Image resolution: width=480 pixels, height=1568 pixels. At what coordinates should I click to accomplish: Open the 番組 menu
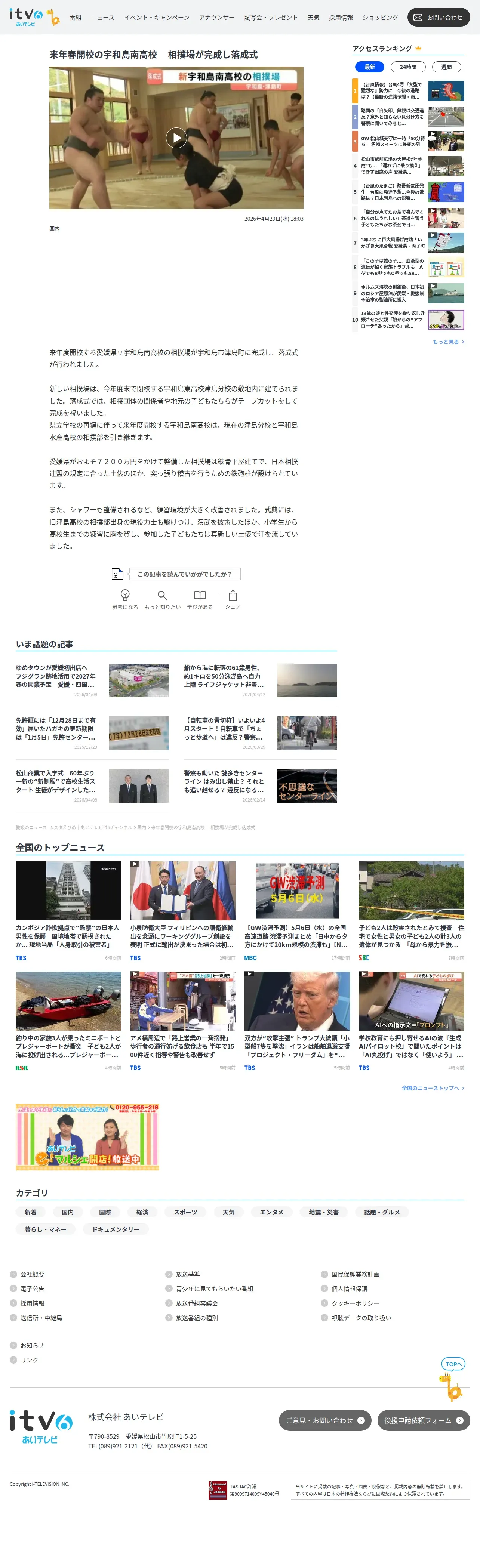76,18
